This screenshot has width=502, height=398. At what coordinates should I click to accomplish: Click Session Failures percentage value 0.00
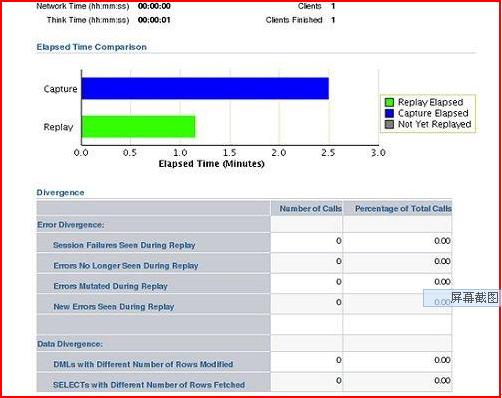point(442,241)
